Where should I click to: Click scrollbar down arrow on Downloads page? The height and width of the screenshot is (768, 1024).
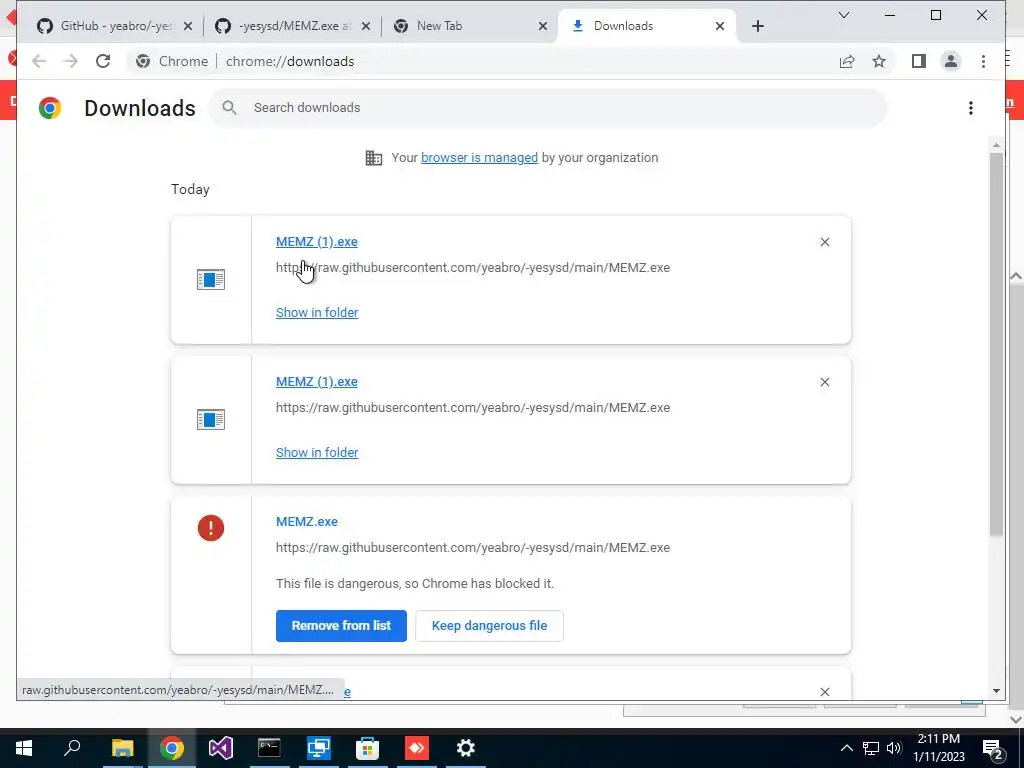(x=996, y=691)
